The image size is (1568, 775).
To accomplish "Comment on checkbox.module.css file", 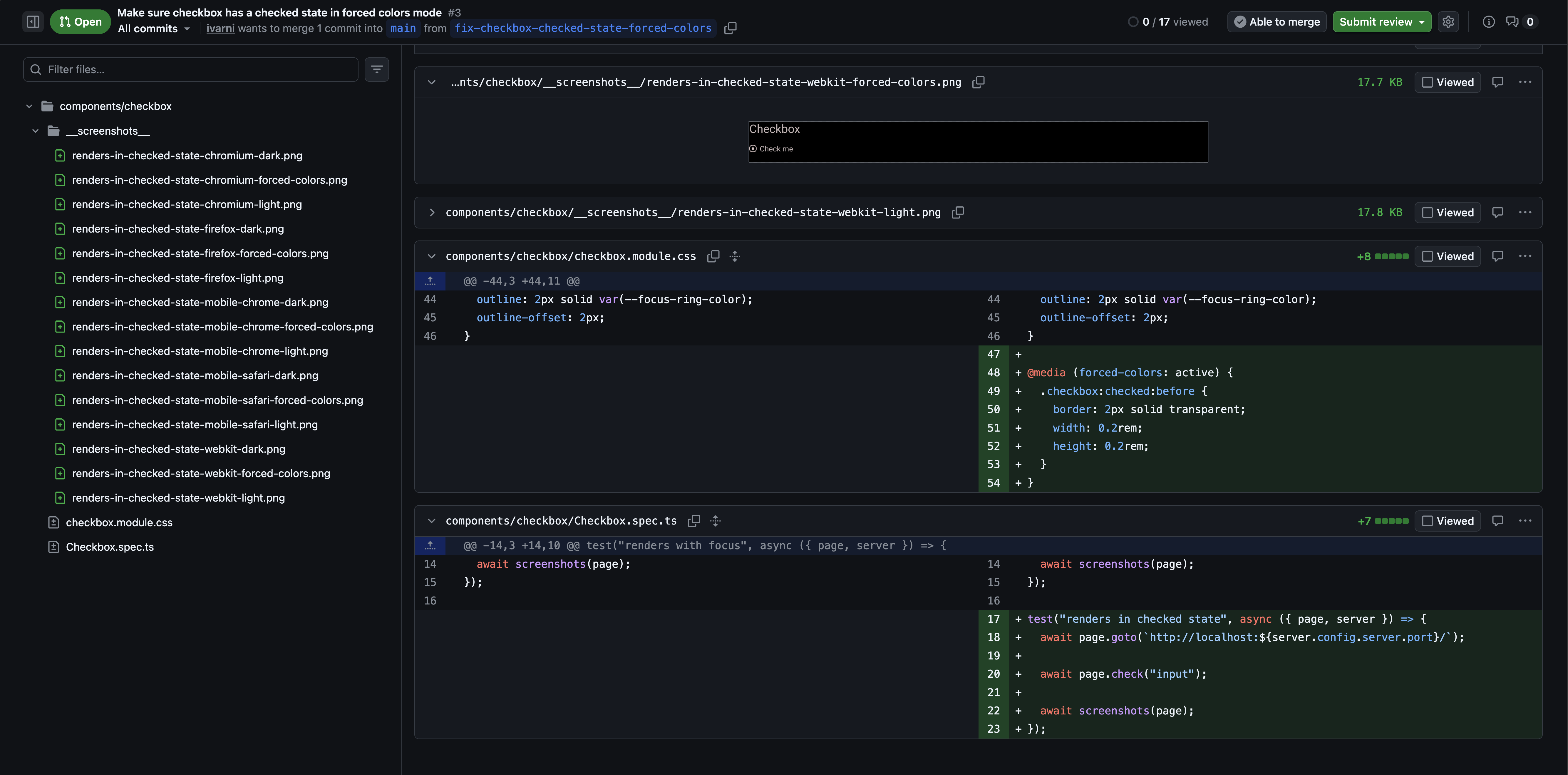I will (x=1497, y=256).
